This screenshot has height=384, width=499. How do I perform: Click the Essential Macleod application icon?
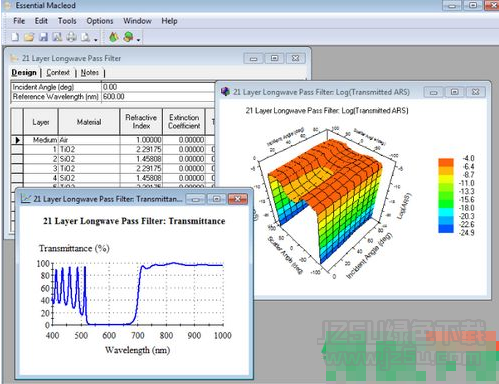pyautogui.click(x=8, y=5)
